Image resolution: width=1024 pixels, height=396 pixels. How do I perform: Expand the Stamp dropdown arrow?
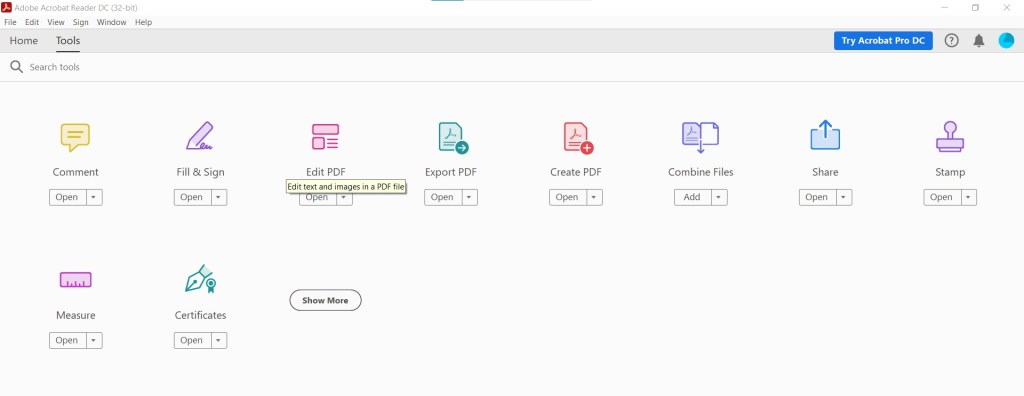tap(969, 197)
